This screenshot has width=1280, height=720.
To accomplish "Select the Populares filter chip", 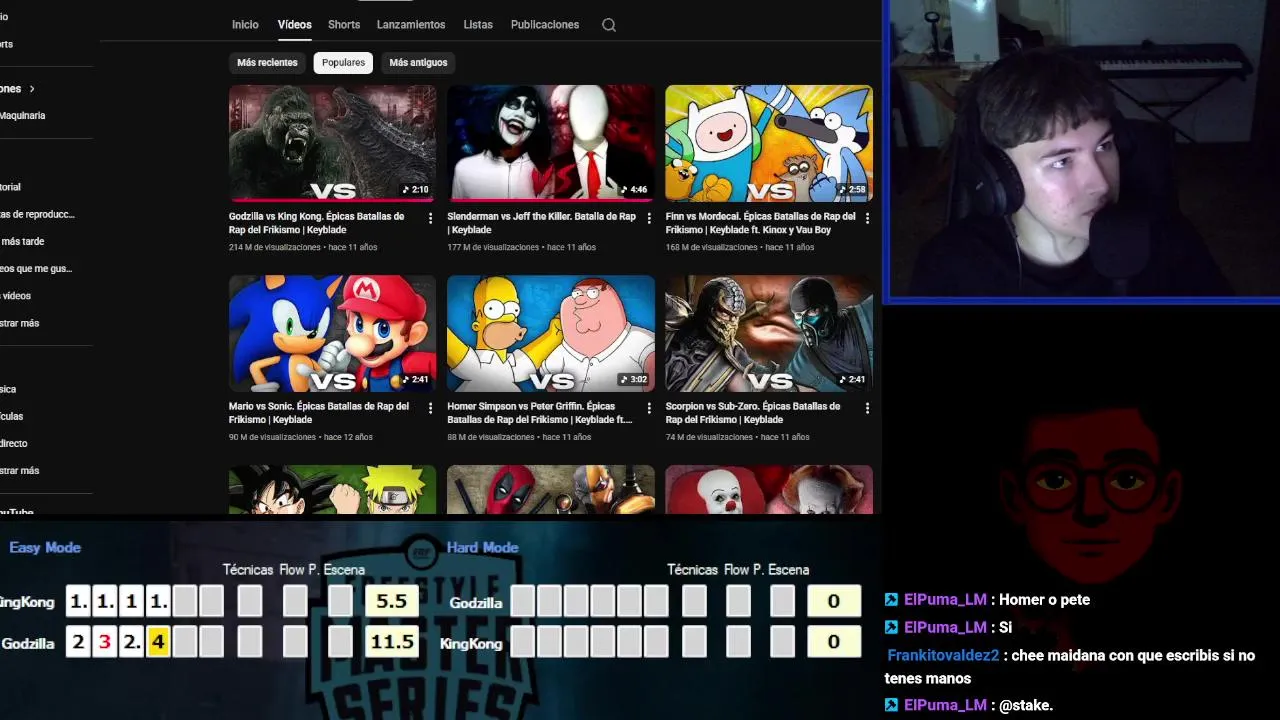I will tap(343, 63).
